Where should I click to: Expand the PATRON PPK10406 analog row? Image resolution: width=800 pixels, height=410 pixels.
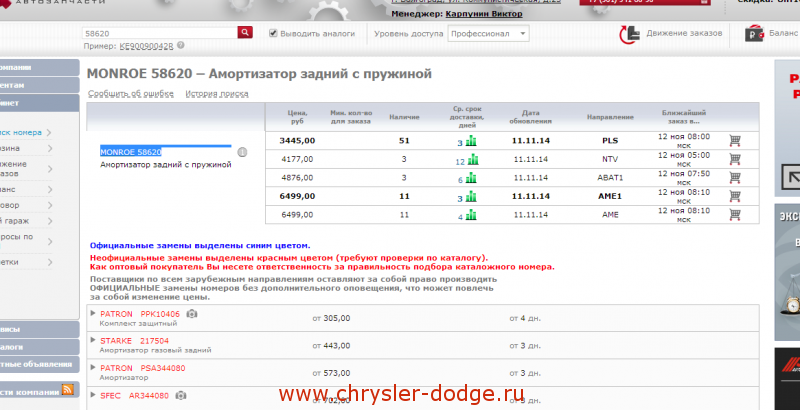(93, 313)
